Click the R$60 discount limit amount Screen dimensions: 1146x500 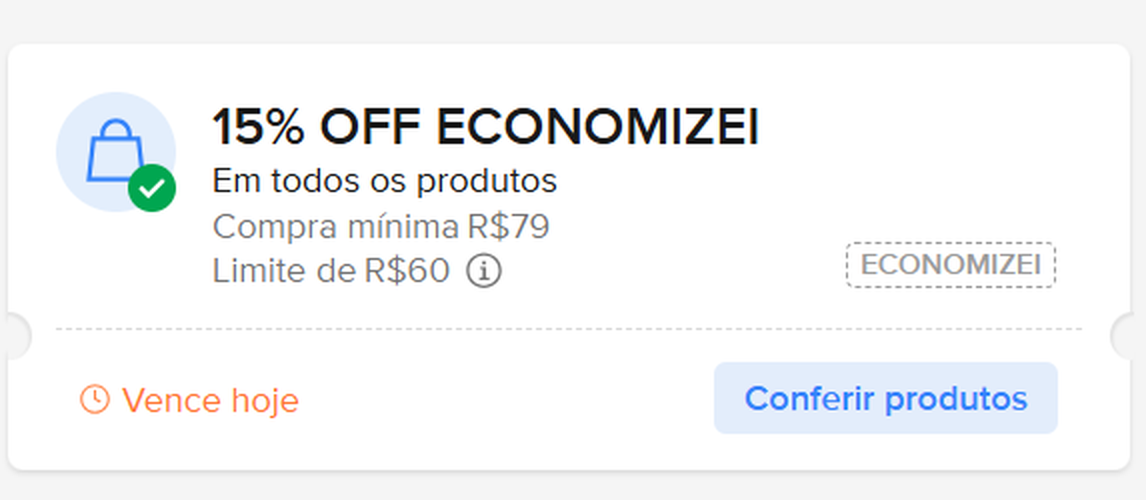(x=410, y=270)
